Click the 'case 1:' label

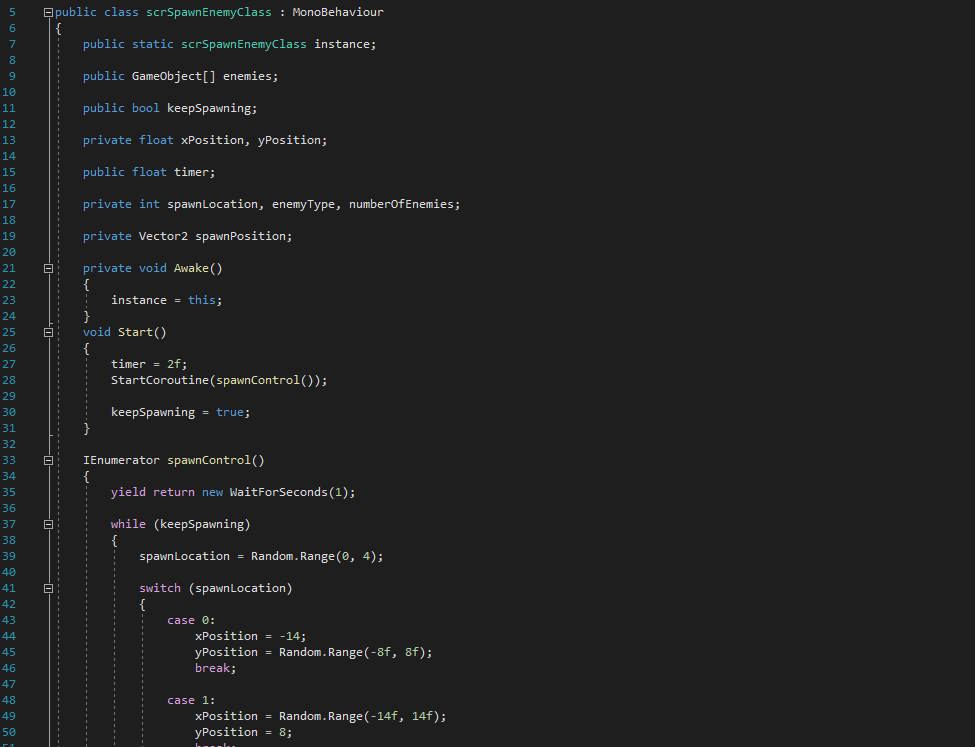191,700
